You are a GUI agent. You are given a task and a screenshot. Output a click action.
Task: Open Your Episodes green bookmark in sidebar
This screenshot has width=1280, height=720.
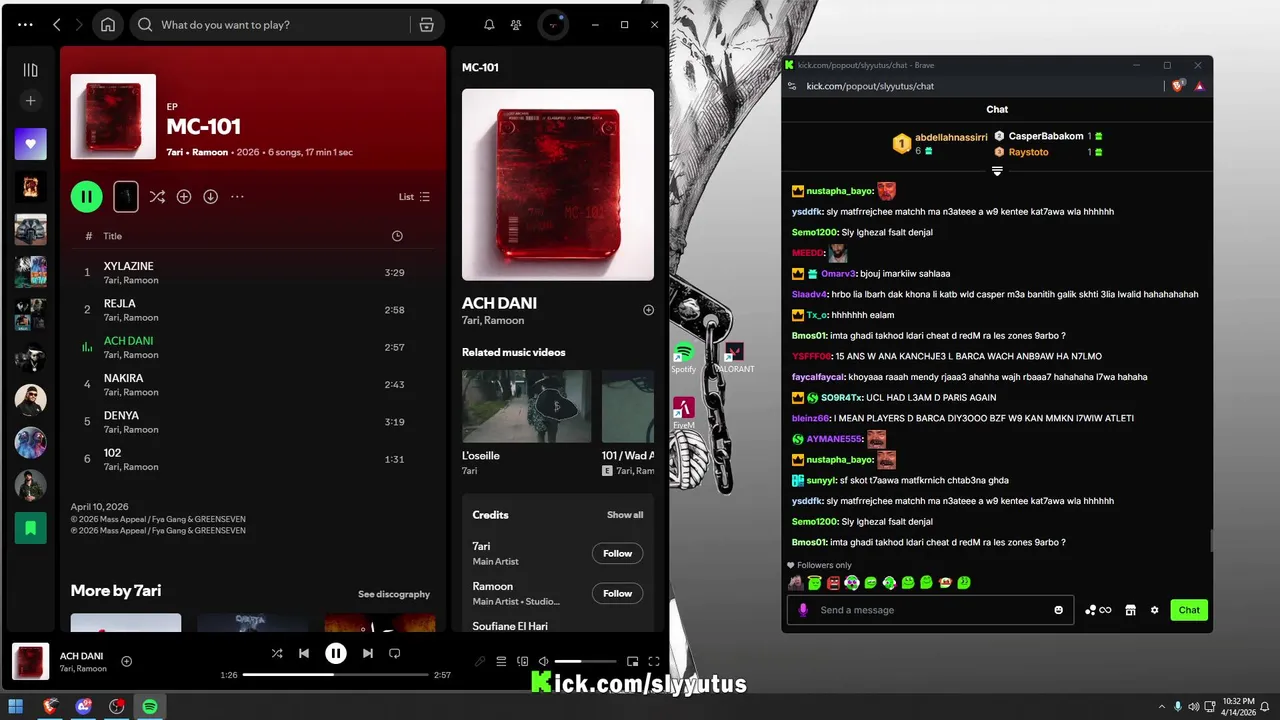pos(30,528)
